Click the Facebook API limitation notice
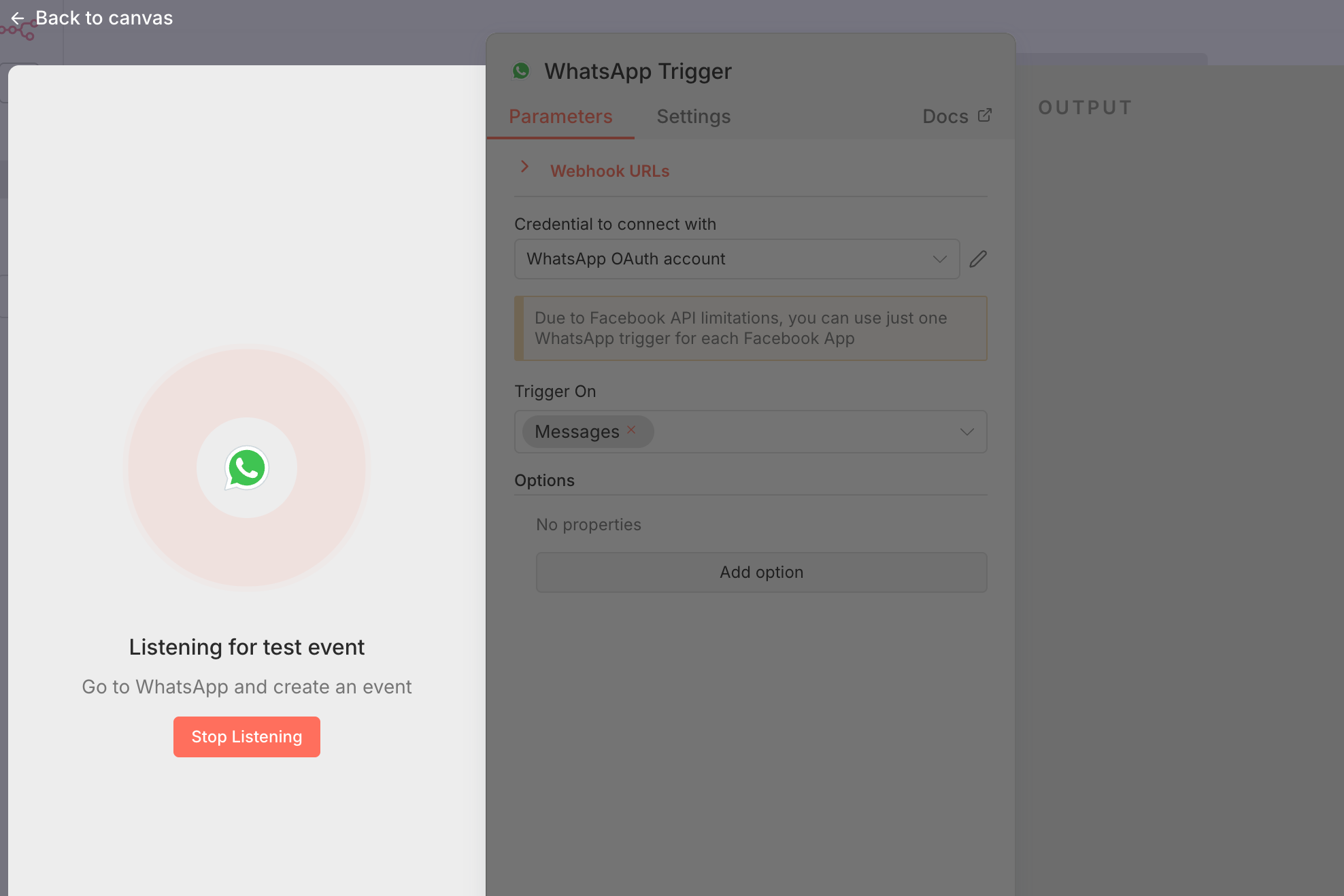 [750, 328]
